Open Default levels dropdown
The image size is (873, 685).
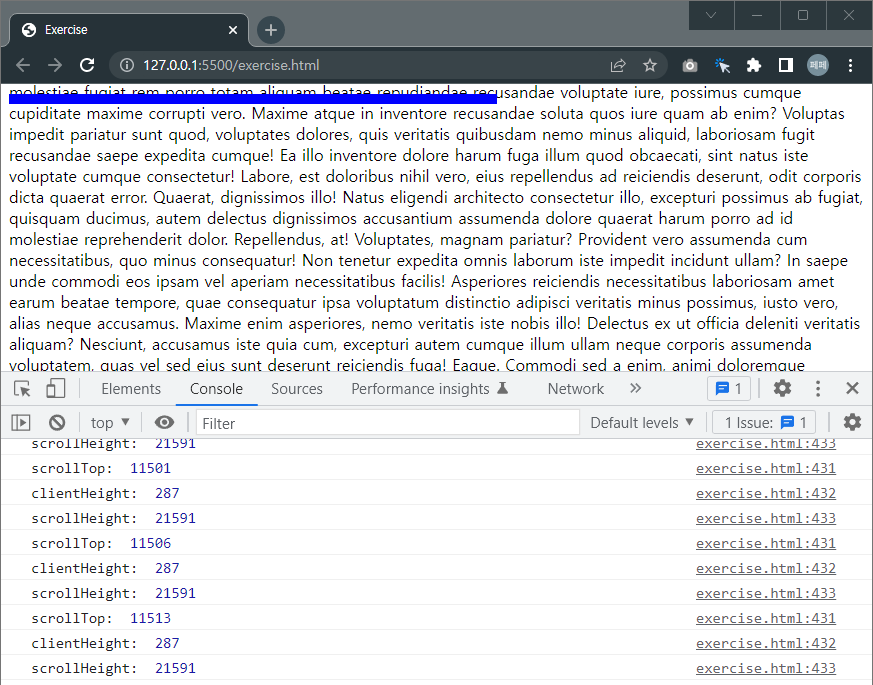point(642,423)
